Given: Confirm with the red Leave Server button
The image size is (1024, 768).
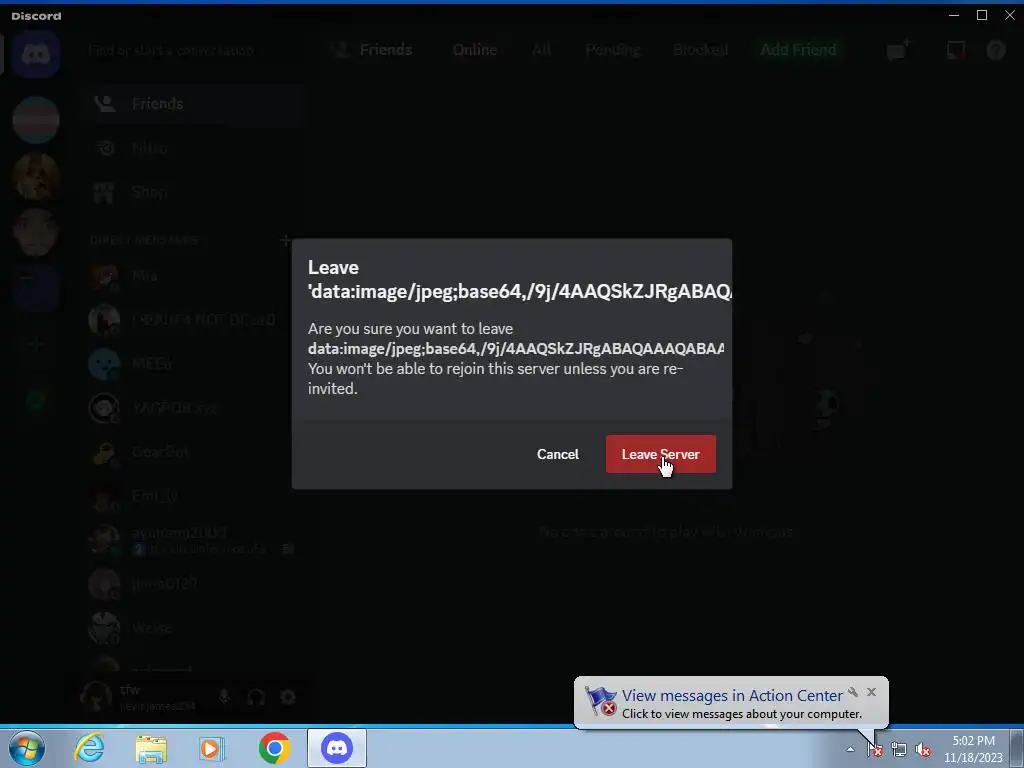Looking at the screenshot, I should [x=660, y=454].
